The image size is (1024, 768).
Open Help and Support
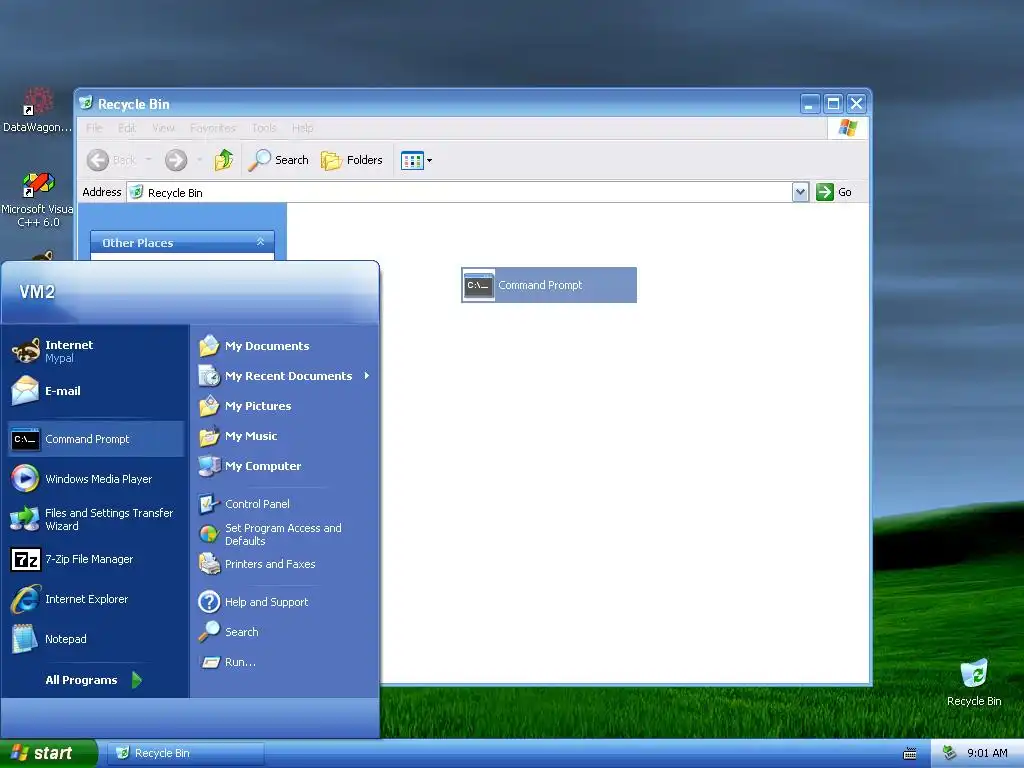pyautogui.click(x=284, y=601)
